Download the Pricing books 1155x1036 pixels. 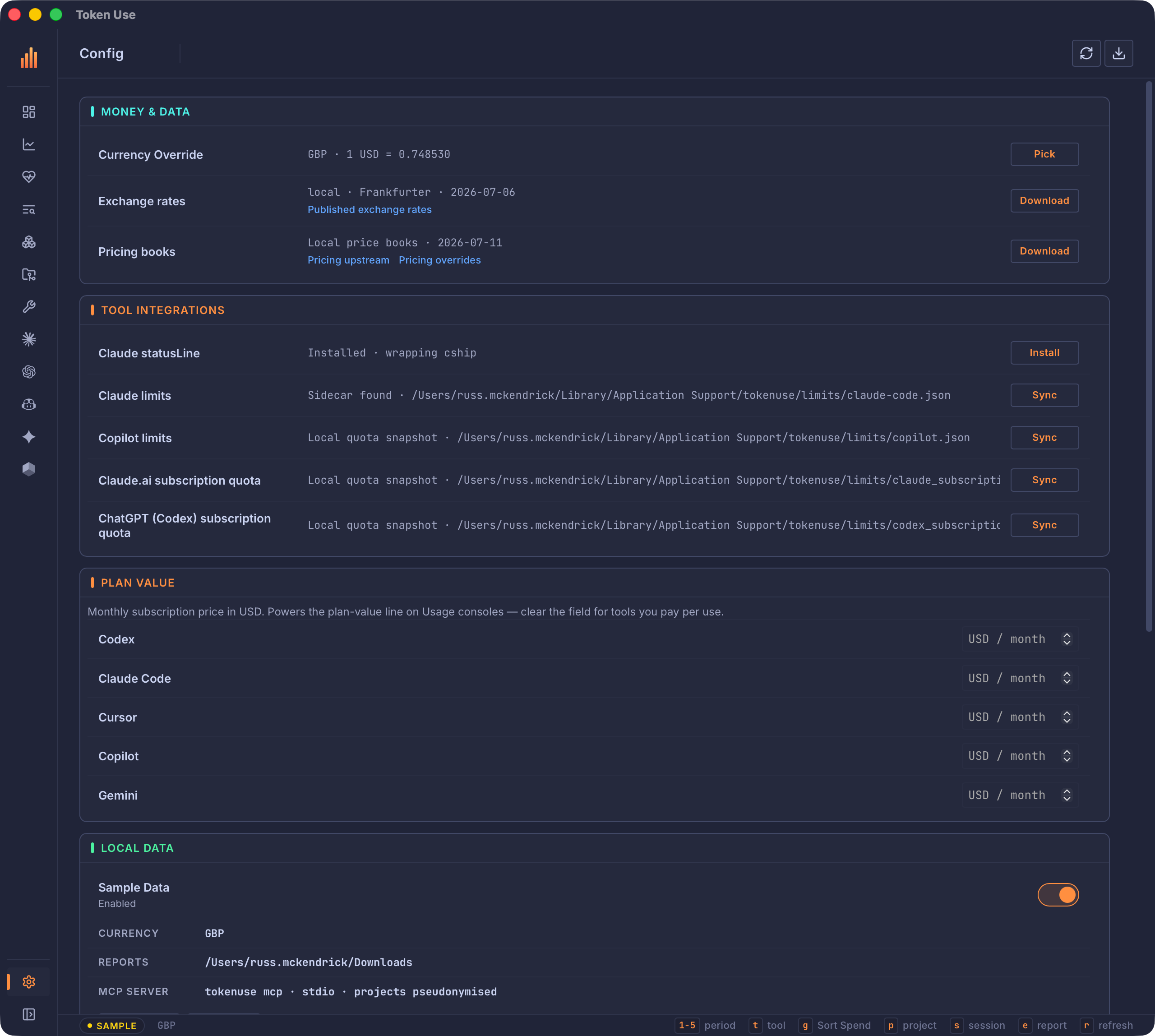pyautogui.click(x=1044, y=251)
